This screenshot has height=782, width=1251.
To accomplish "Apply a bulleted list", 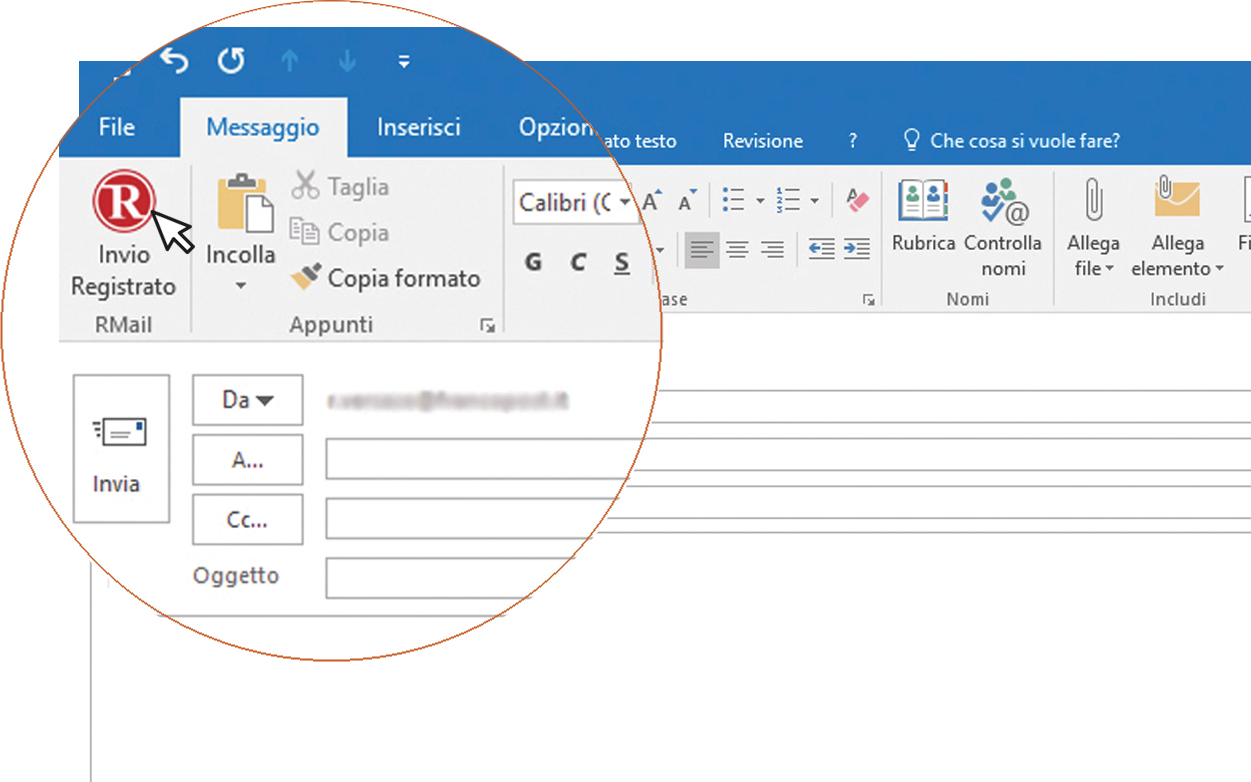I will [x=734, y=201].
